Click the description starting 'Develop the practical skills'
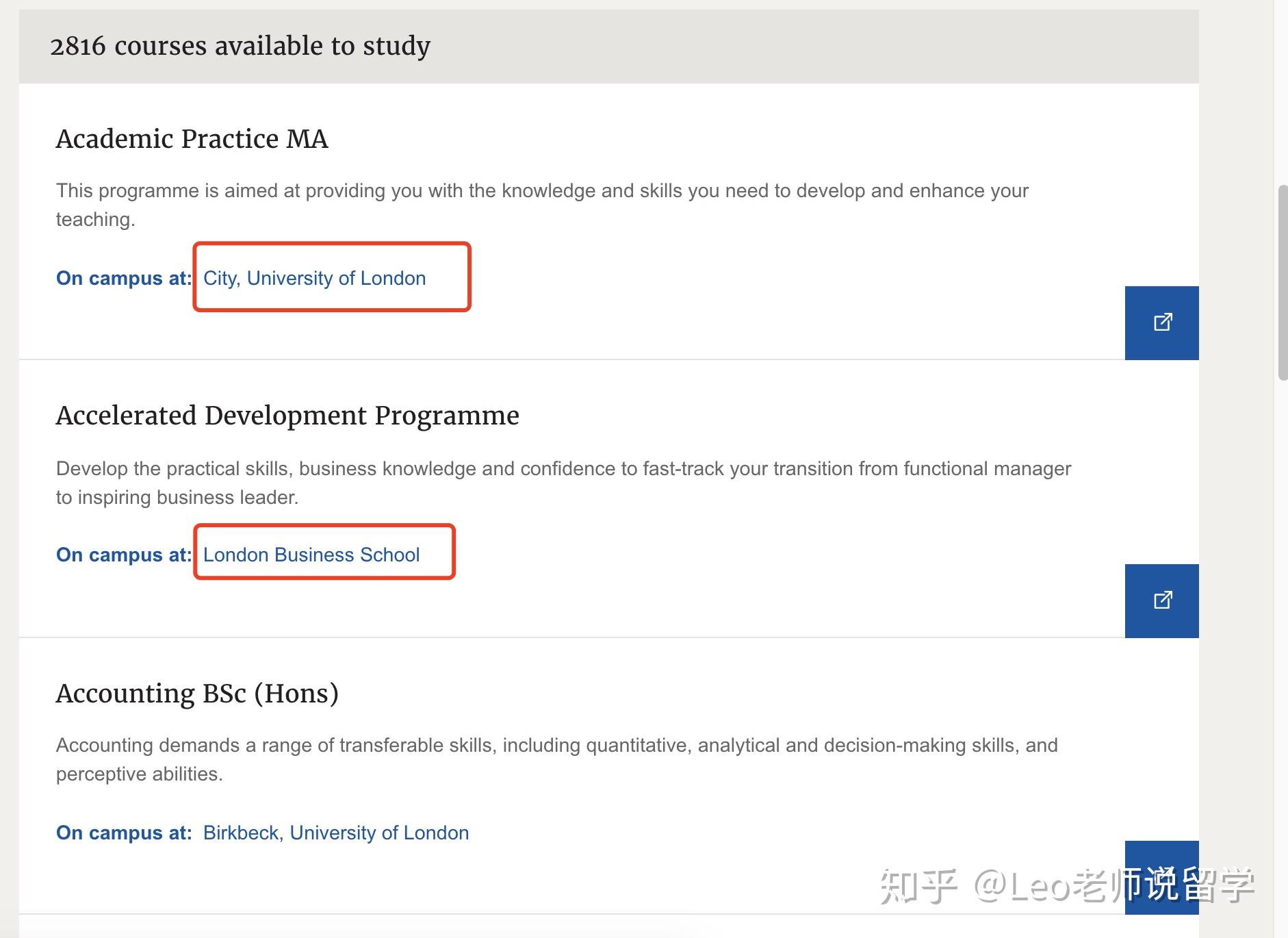The height and width of the screenshot is (938, 1288). pos(563,483)
